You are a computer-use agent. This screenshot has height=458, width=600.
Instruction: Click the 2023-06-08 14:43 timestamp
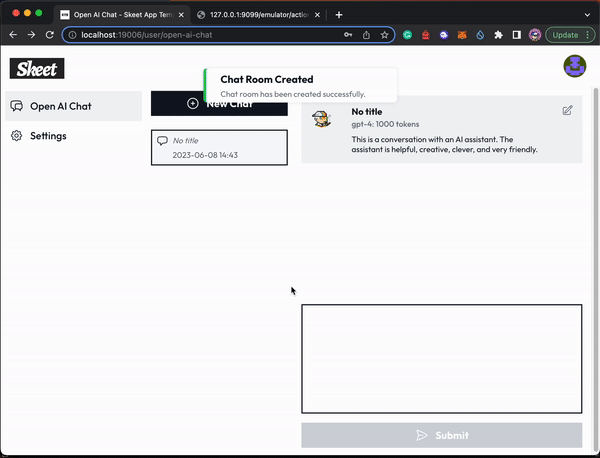(205, 155)
